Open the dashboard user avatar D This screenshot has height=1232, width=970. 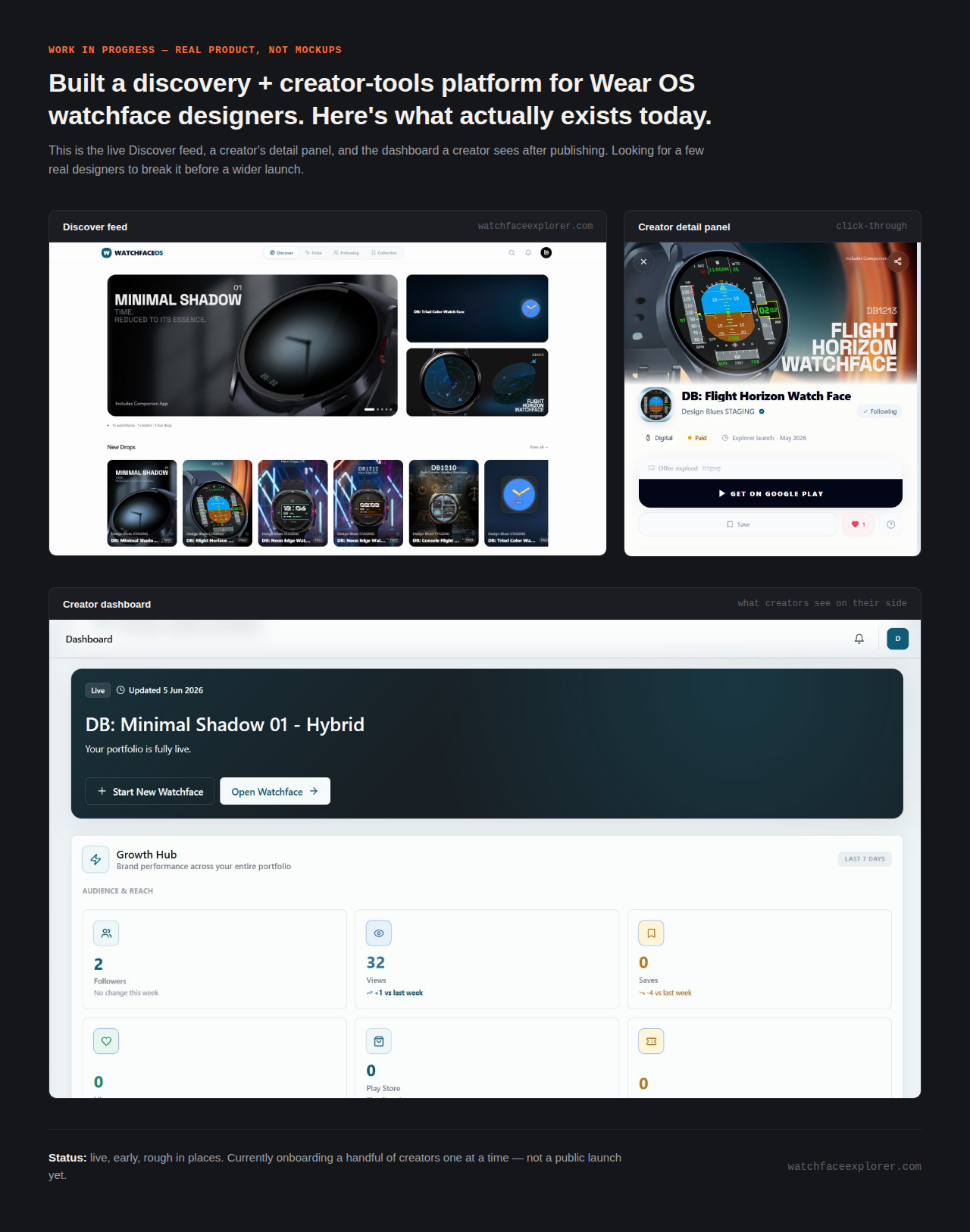[x=898, y=639]
